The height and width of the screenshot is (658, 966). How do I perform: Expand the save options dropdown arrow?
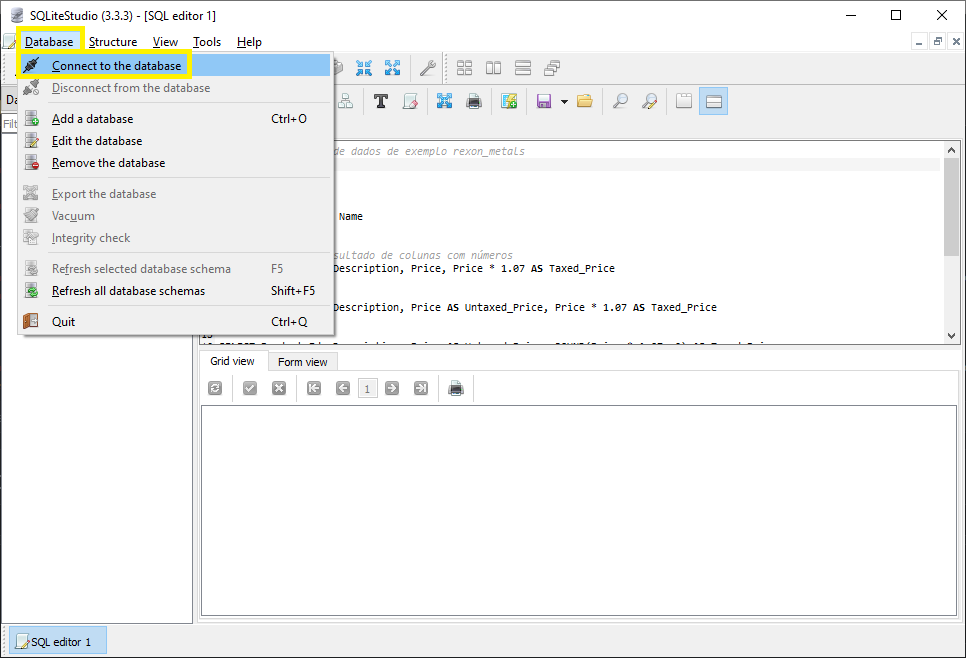pyautogui.click(x=564, y=102)
